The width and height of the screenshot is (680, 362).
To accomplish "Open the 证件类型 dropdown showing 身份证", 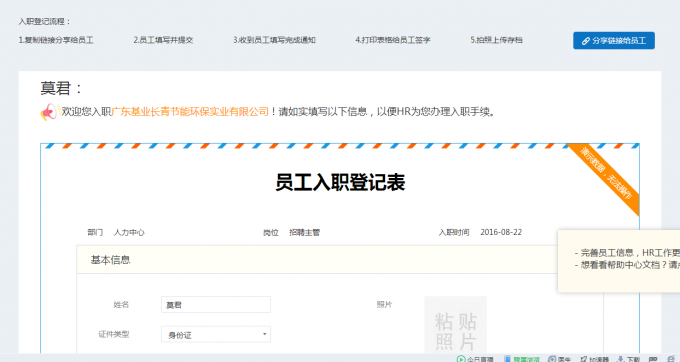I will [x=216, y=334].
